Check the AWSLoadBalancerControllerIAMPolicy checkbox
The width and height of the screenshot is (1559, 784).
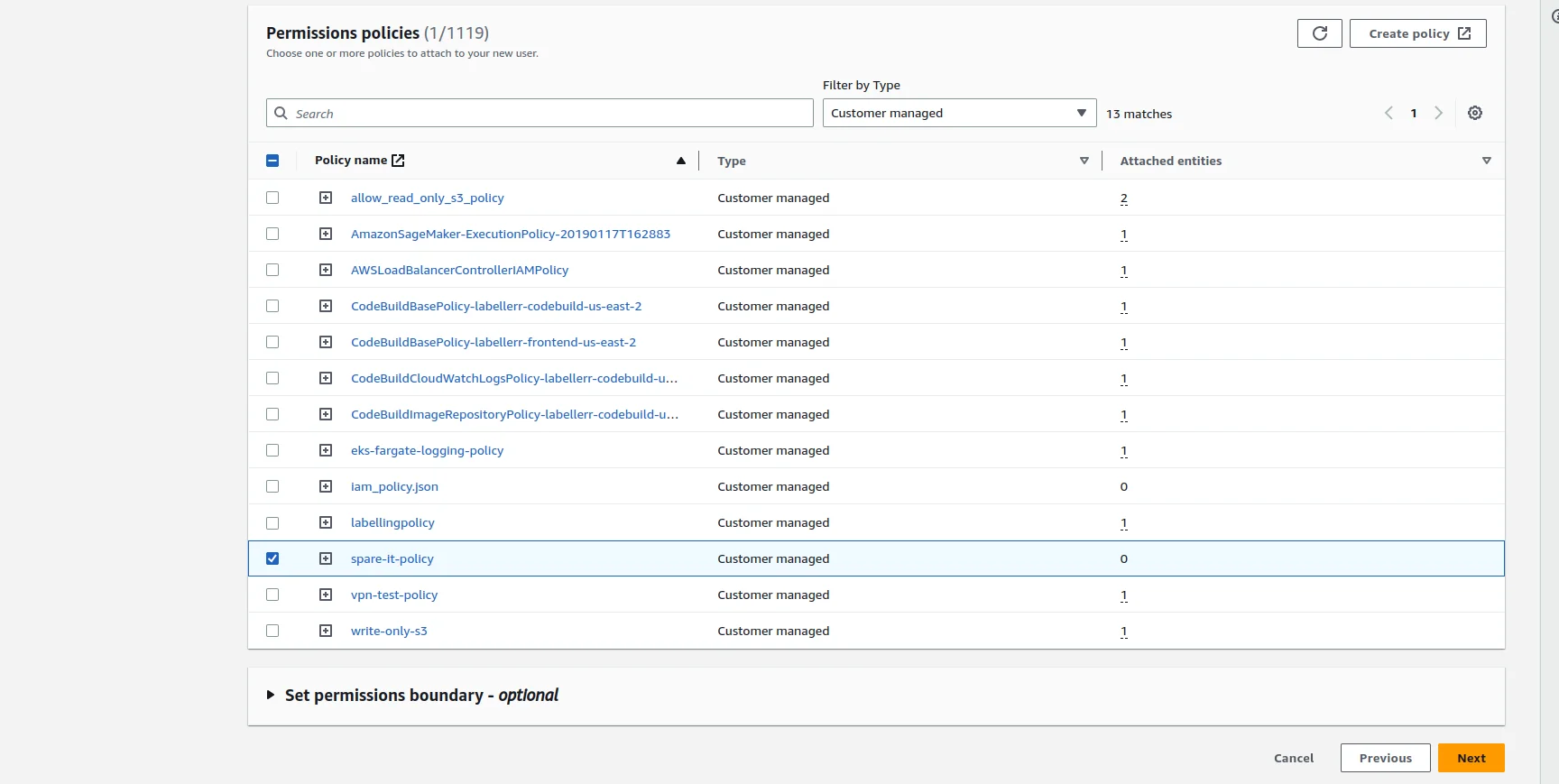272,270
